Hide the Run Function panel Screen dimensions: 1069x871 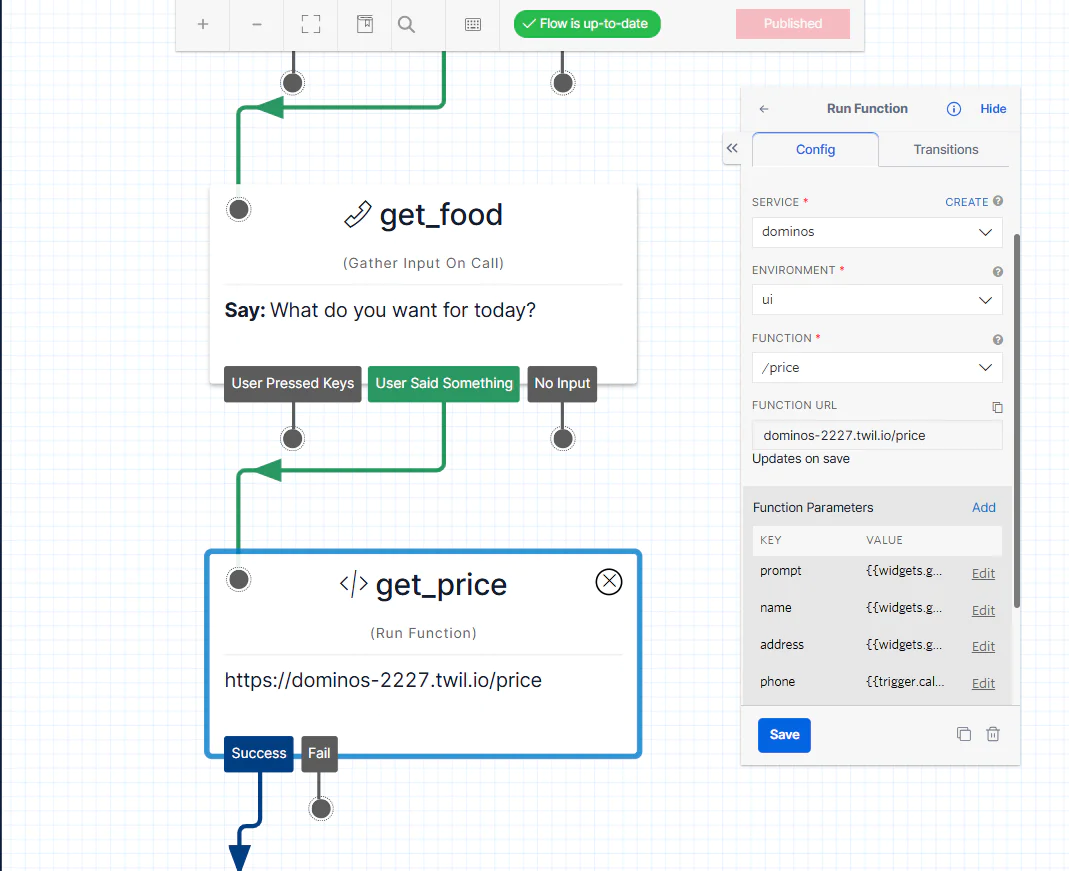[993, 109]
